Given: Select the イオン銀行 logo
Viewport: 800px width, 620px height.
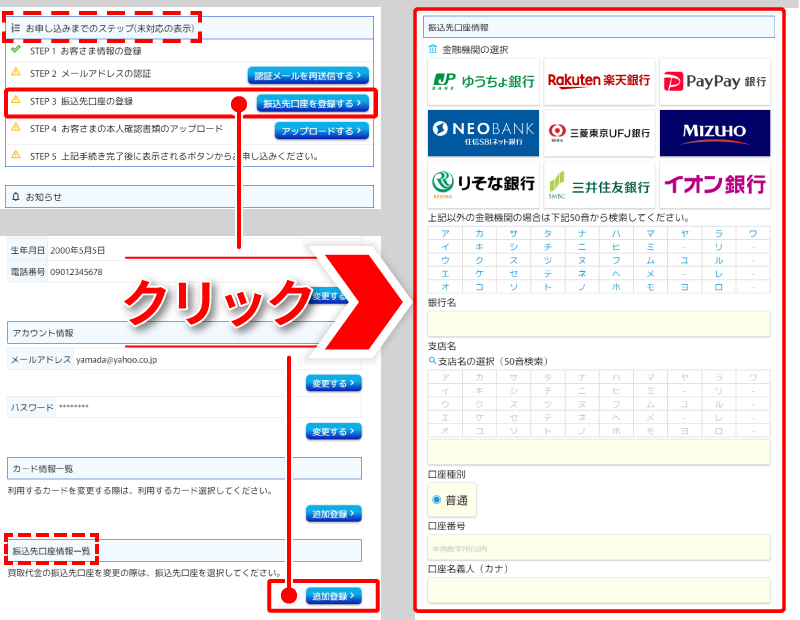Looking at the screenshot, I should point(714,185).
